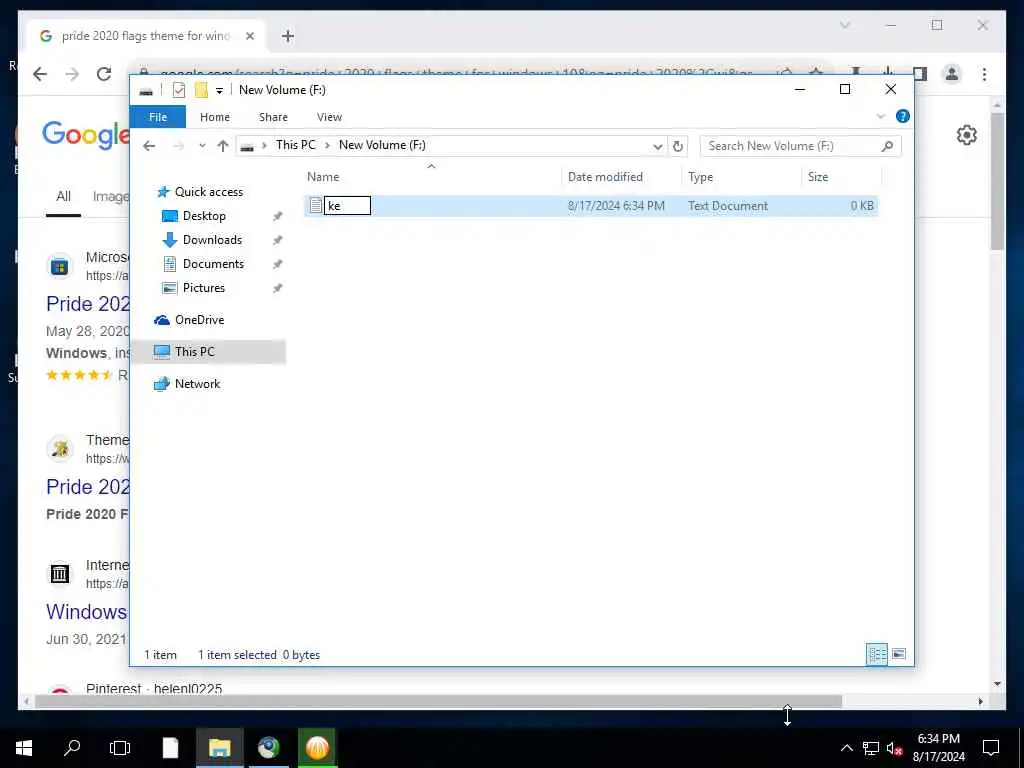This screenshot has width=1024, height=768.
Task: Open the recent locations dropdown arrow
Action: [x=202, y=146]
